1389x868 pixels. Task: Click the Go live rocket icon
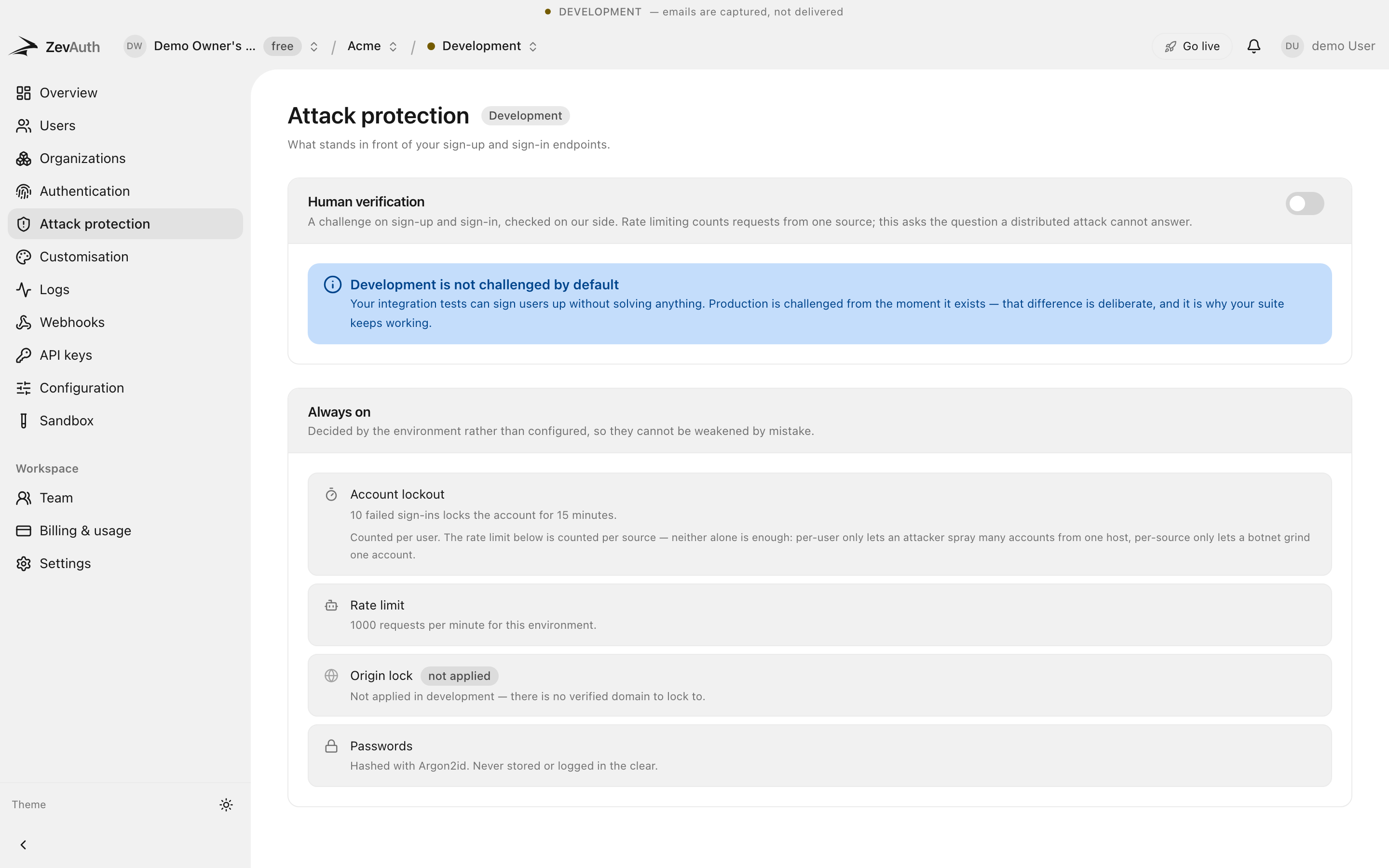coord(1171,46)
